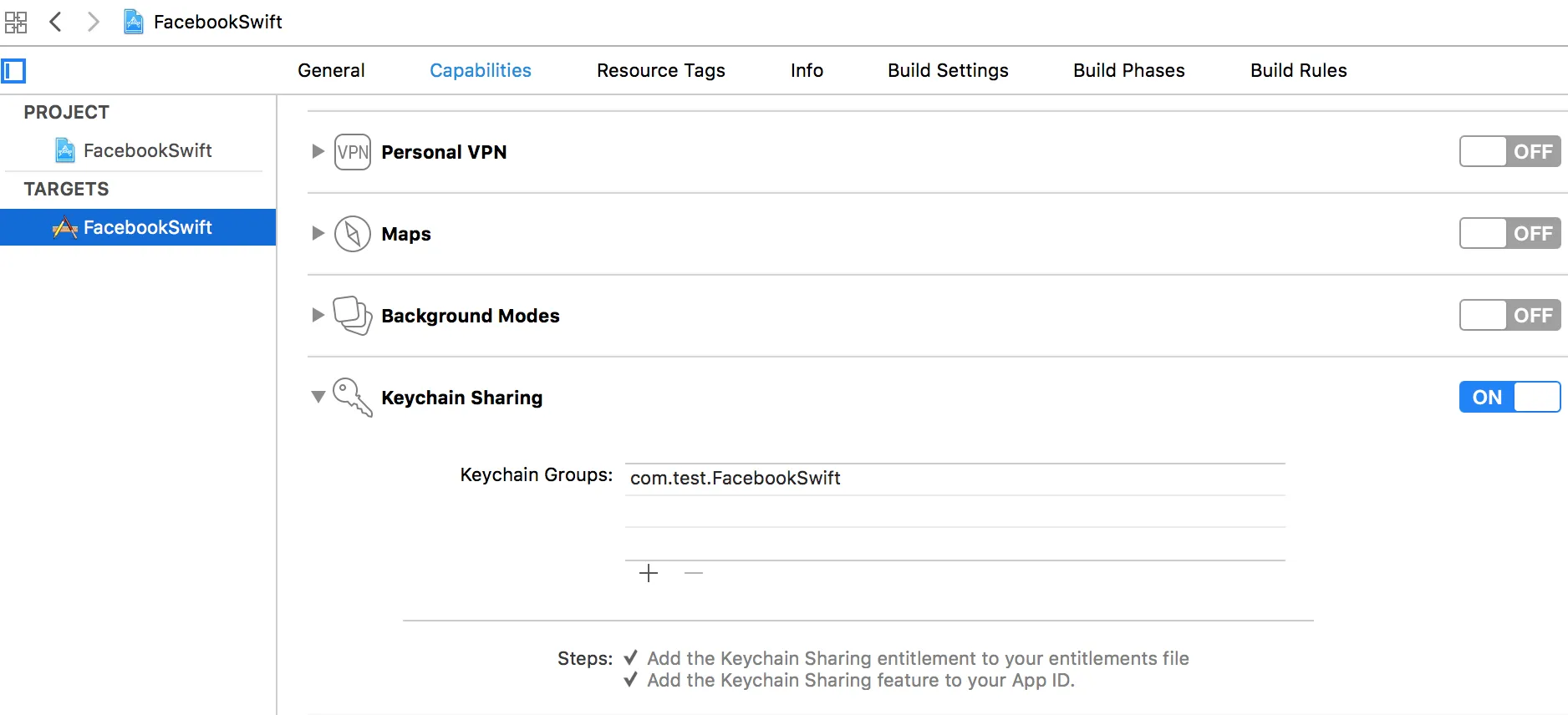Open the General tab
Viewport: 1568px width, 715px height.
(x=331, y=71)
